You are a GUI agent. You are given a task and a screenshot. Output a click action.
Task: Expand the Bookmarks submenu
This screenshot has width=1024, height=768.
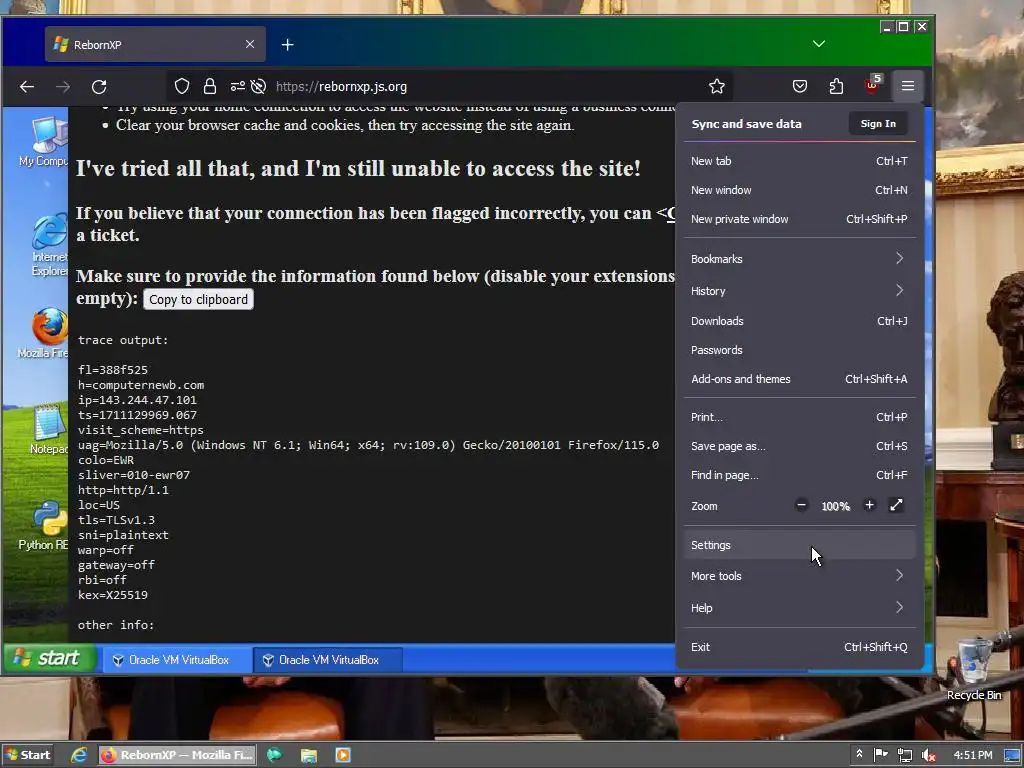799,259
